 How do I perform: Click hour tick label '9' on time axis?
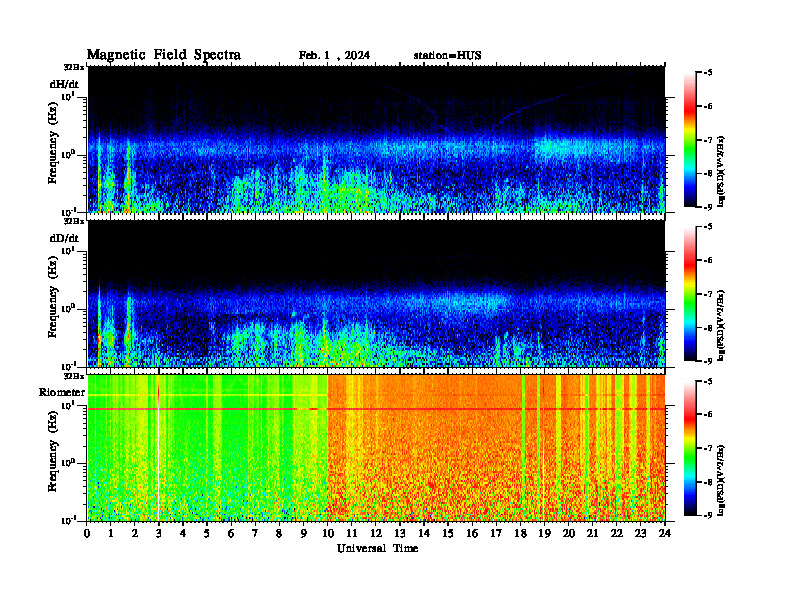click(x=303, y=533)
